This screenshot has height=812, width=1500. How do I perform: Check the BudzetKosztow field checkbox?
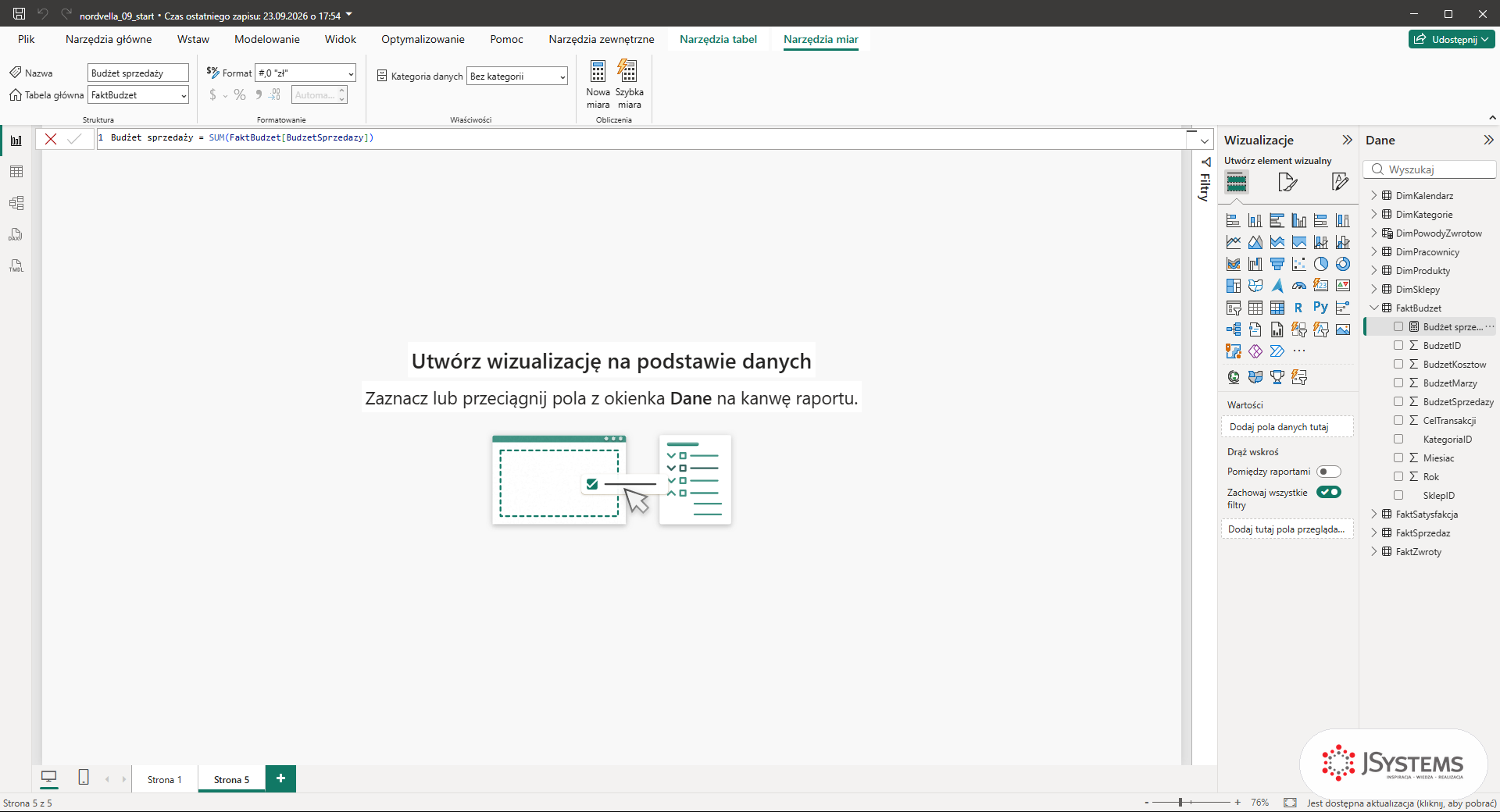1398,364
